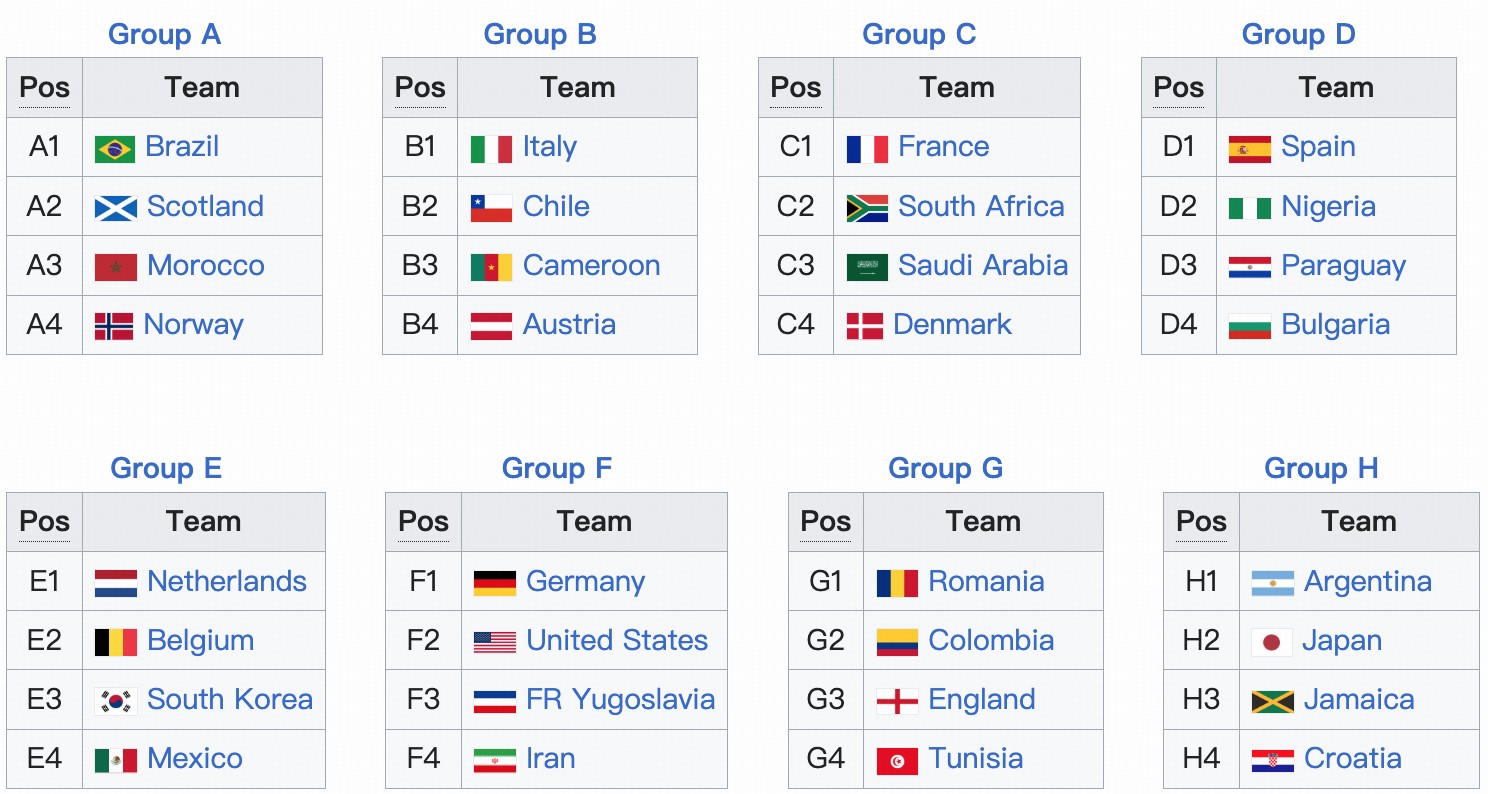Viewport: 1488px width, 794px height.
Task: Click the Jamaica flag icon
Action: click(1273, 700)
